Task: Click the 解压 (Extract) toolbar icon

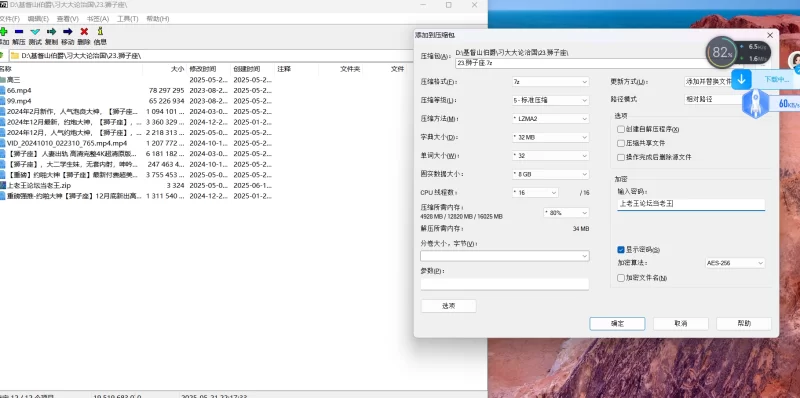Action: [x=19, y=32]
